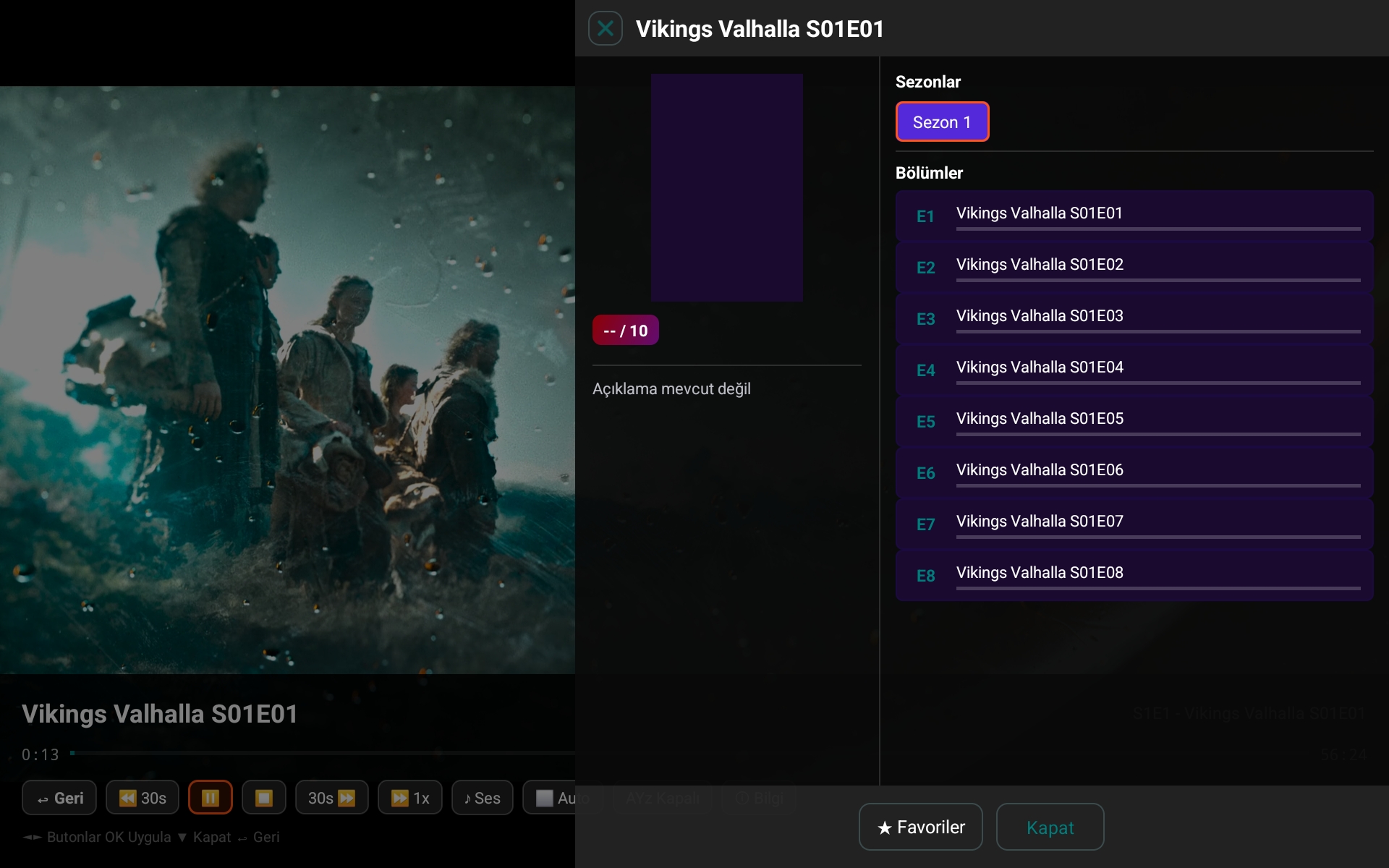
Task: Go back with the Geri button
Action: [x=59, y=798]
